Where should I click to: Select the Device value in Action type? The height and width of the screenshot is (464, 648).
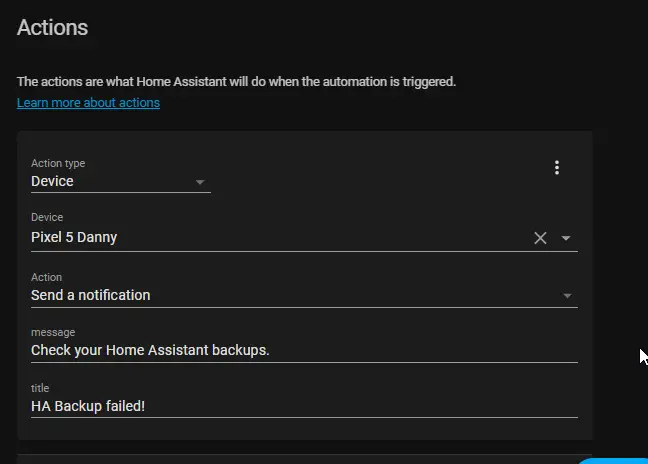52,181
